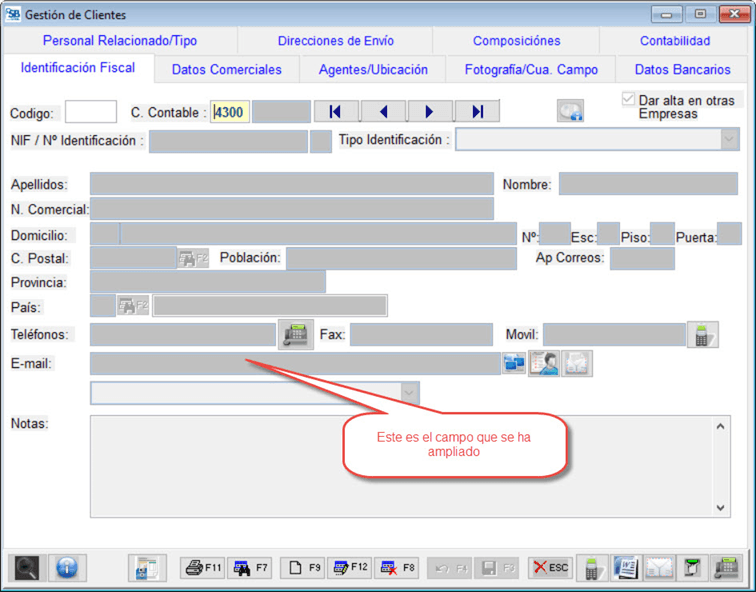Viewport: 756px width, 592px height.
Task: Open the Contabilidad tab
Action: (675, 41)
